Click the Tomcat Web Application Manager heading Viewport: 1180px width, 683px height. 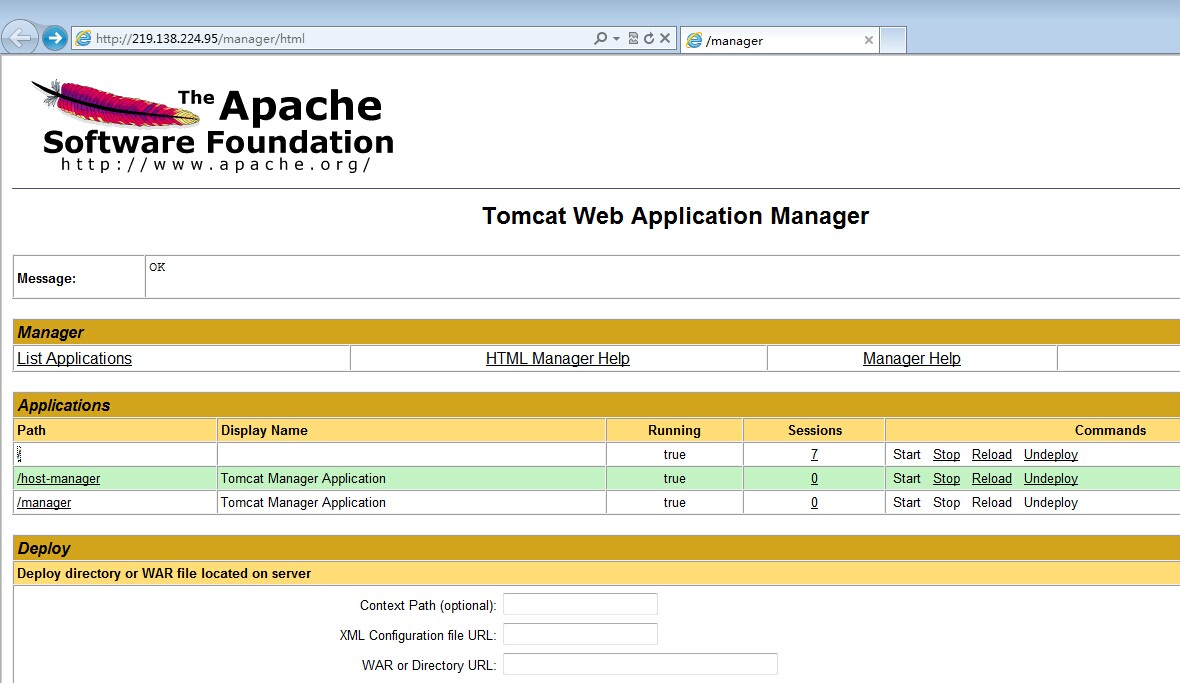675,216
